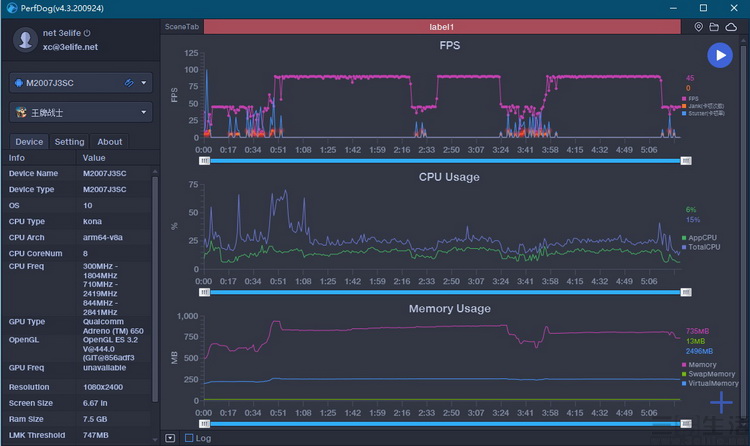Screen dimensions: 750x446
Task: Click the blue plus add icon
Action: [x=721, y=402]
